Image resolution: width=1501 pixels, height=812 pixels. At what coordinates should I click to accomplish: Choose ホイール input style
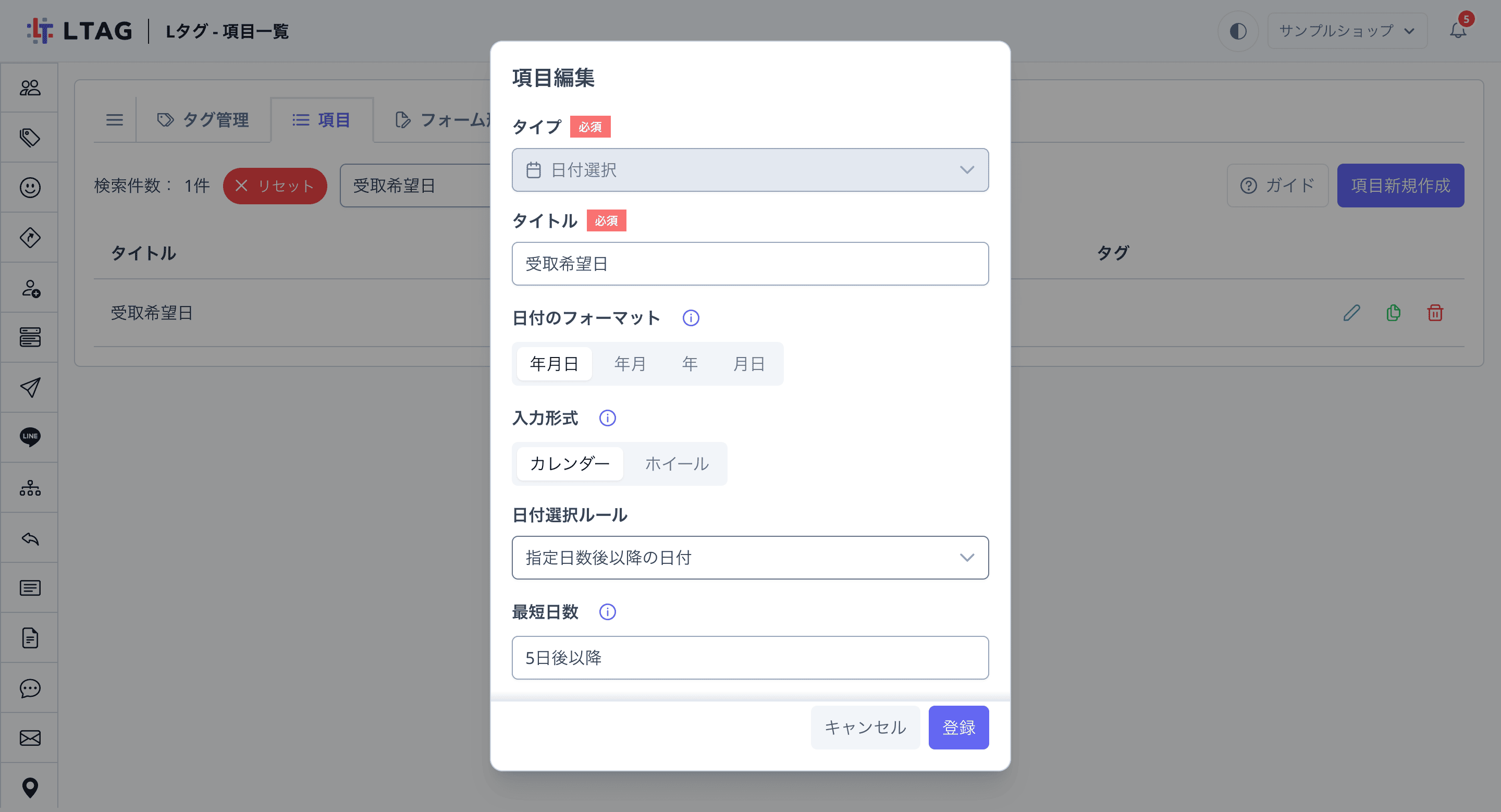click(x=676, y=464)
